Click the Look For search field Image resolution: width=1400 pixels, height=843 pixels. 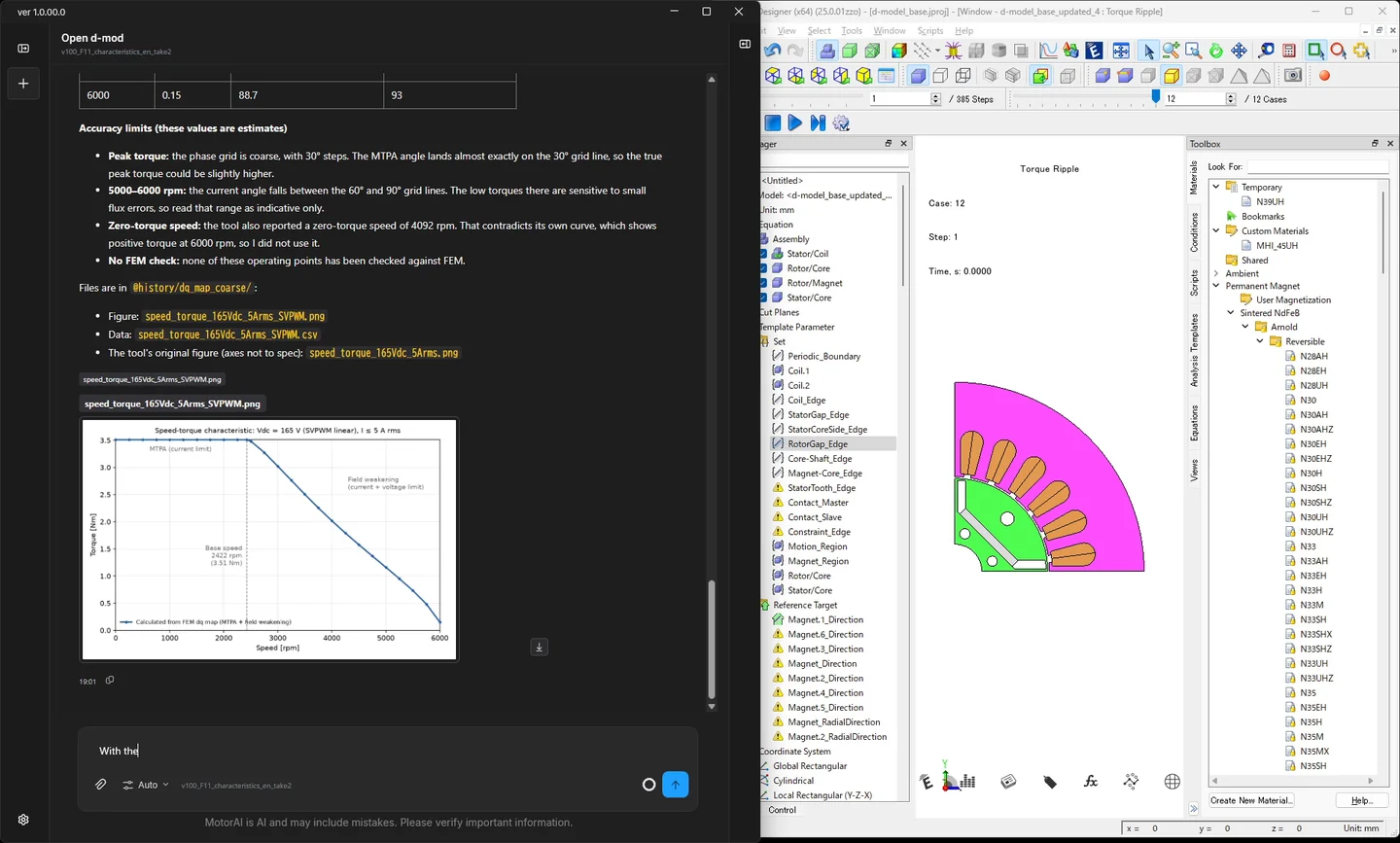(1317, 166)
